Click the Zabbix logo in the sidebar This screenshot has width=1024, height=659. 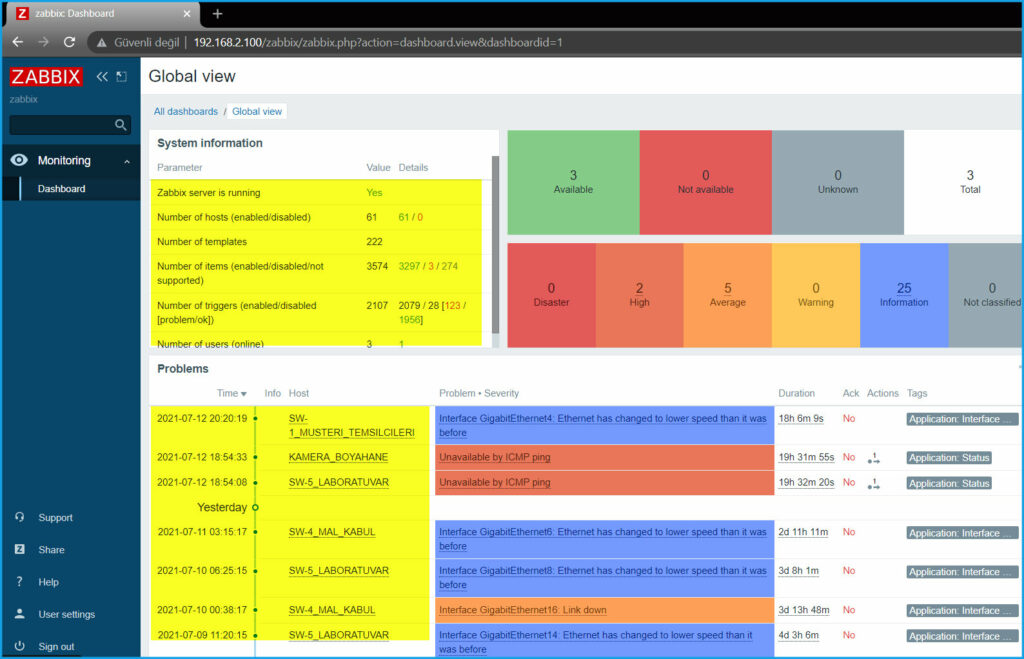click(x=46, y=77)
